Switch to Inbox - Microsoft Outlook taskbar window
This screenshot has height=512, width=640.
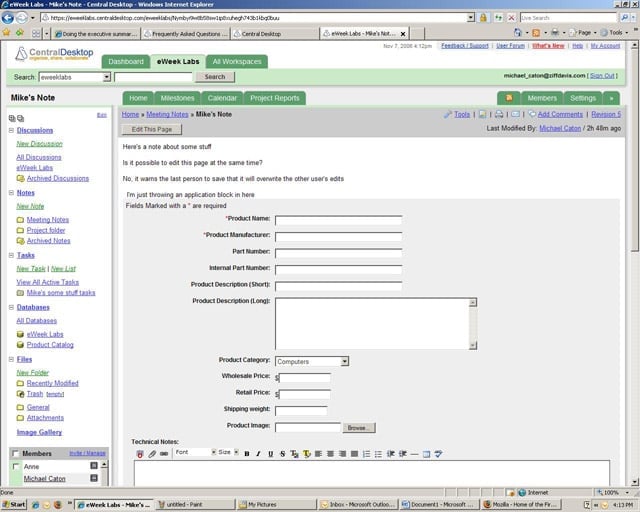358,505
